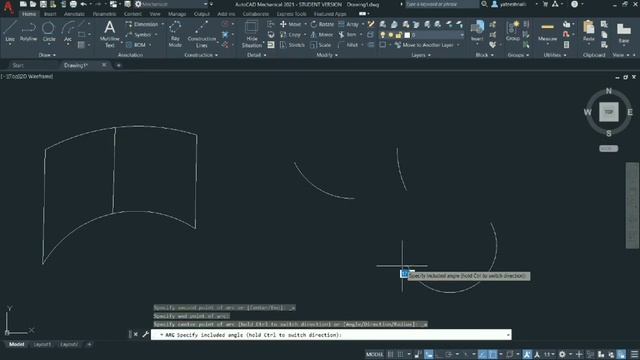Toggle the annotation visibility icon in status bar
This screenshot has height=360, width=640.
click(527, 354)
